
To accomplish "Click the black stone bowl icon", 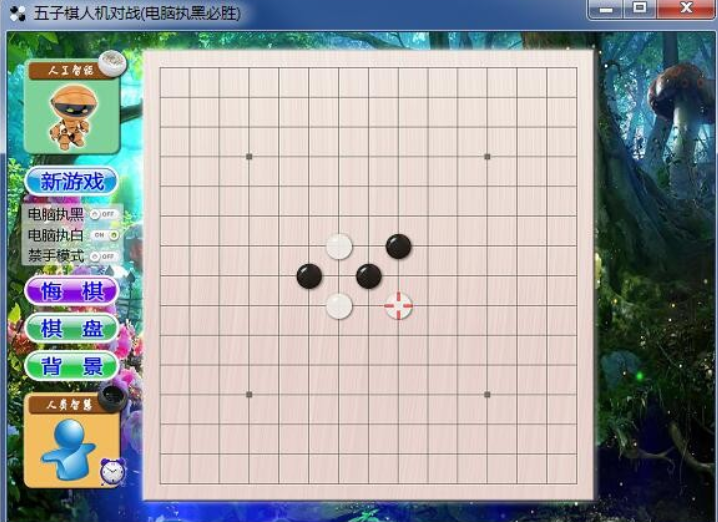I will 113,398.
